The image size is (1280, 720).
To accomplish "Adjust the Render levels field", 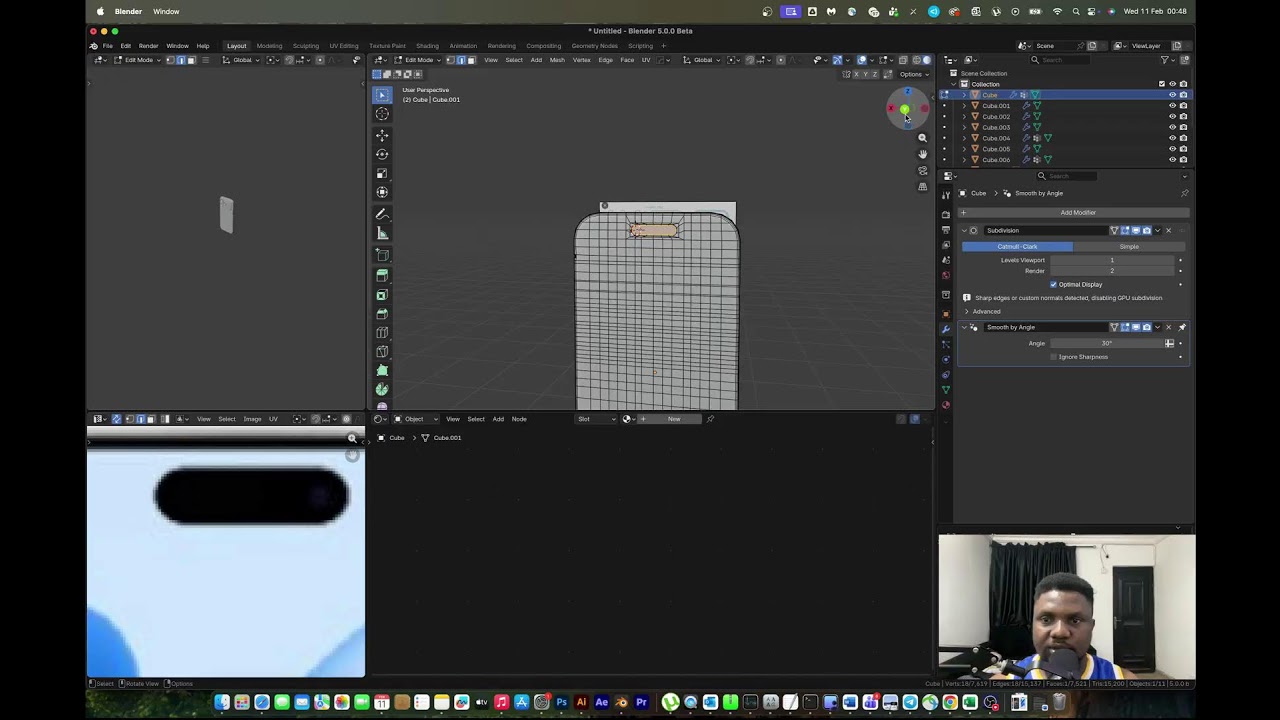I will coord(1111,271).
